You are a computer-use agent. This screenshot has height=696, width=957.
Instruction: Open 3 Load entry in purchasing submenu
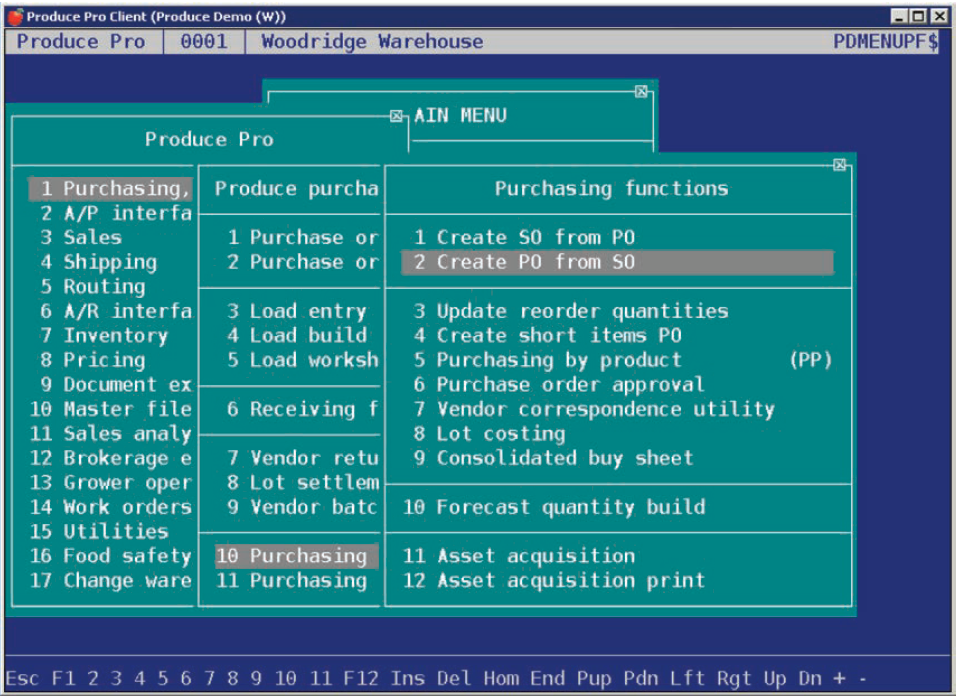(297, 311)
